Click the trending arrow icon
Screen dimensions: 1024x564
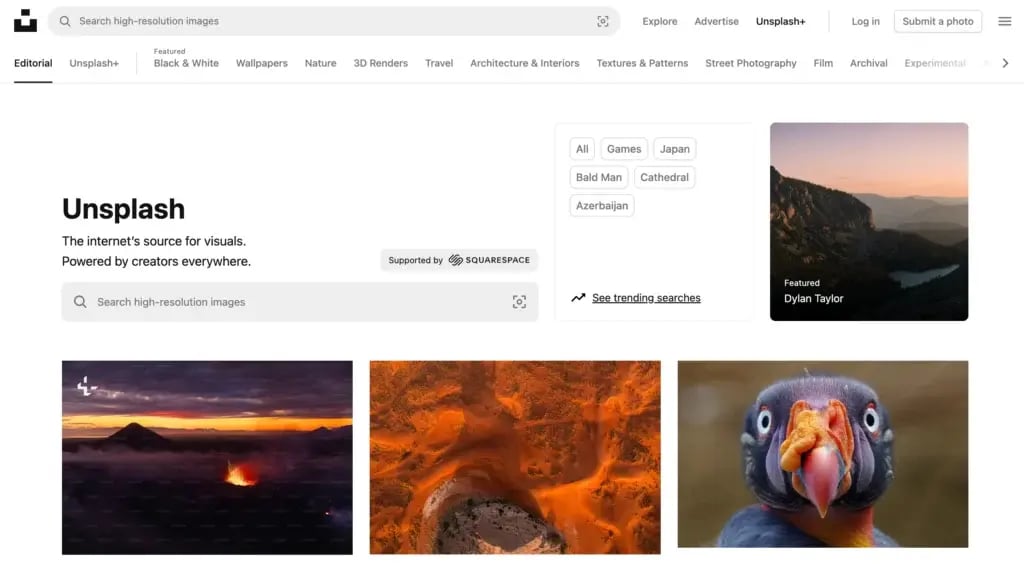coord(578,298)
